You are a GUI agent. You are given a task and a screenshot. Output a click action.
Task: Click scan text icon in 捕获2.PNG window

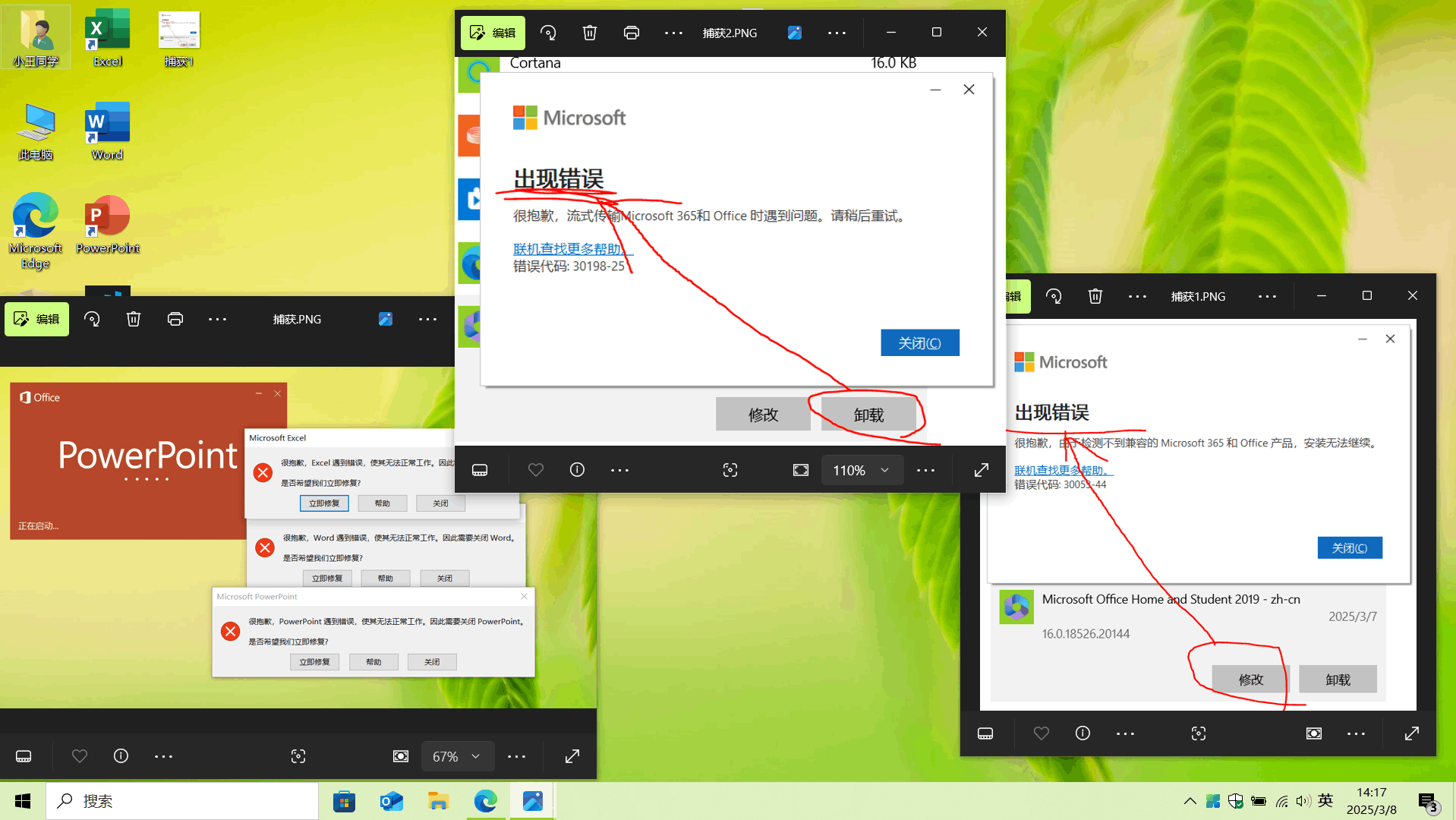[x=730, y=470]
